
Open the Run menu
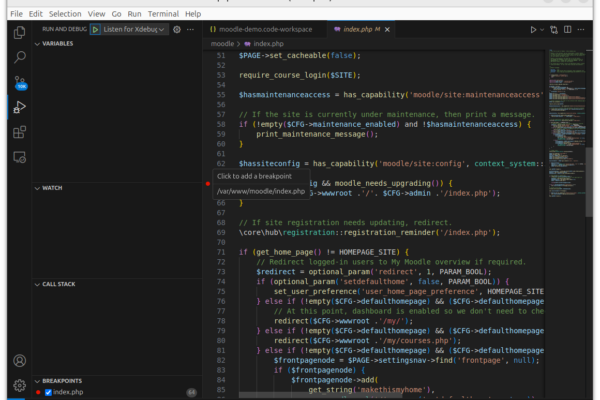click(x=134, y=14)
